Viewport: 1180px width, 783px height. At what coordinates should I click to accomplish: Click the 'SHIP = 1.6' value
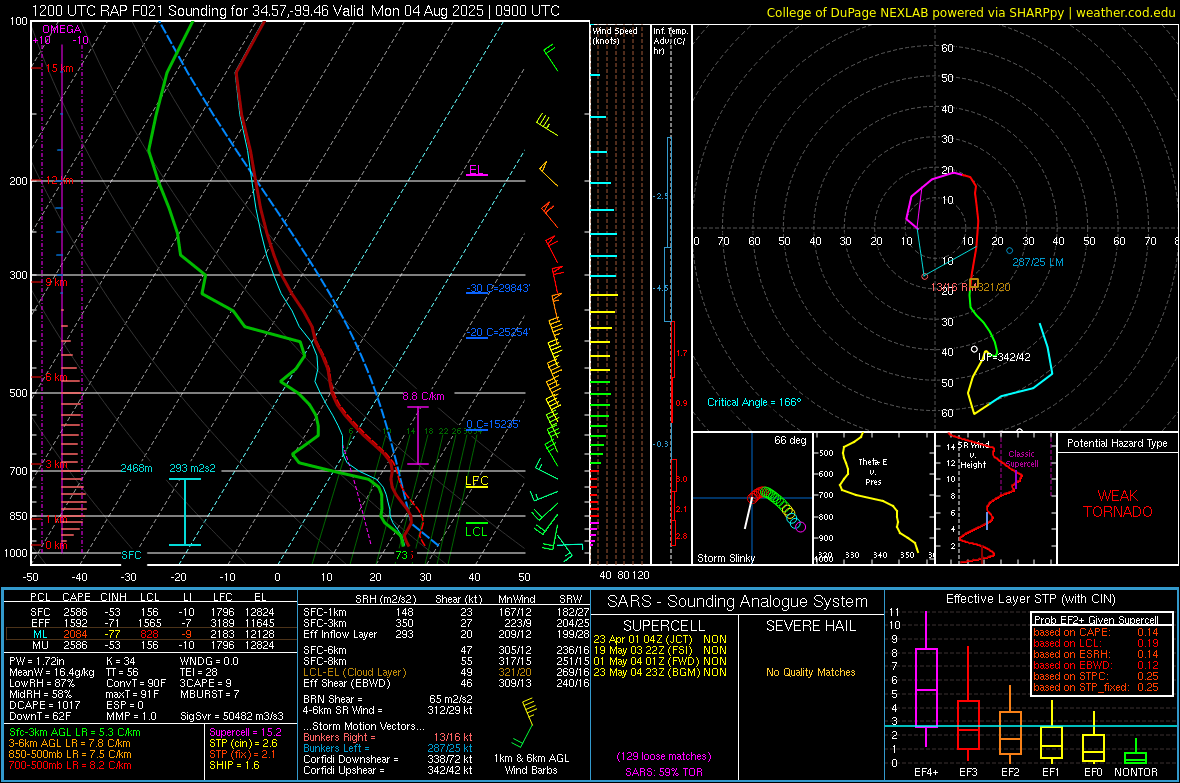234,765
